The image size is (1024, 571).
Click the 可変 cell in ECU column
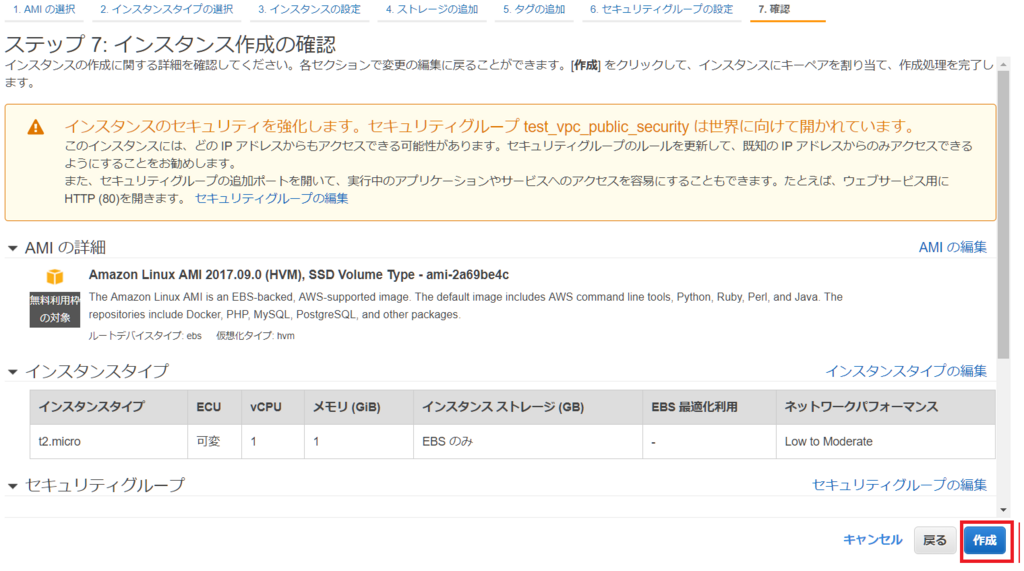pyautogui.click(x=214, y=442)
